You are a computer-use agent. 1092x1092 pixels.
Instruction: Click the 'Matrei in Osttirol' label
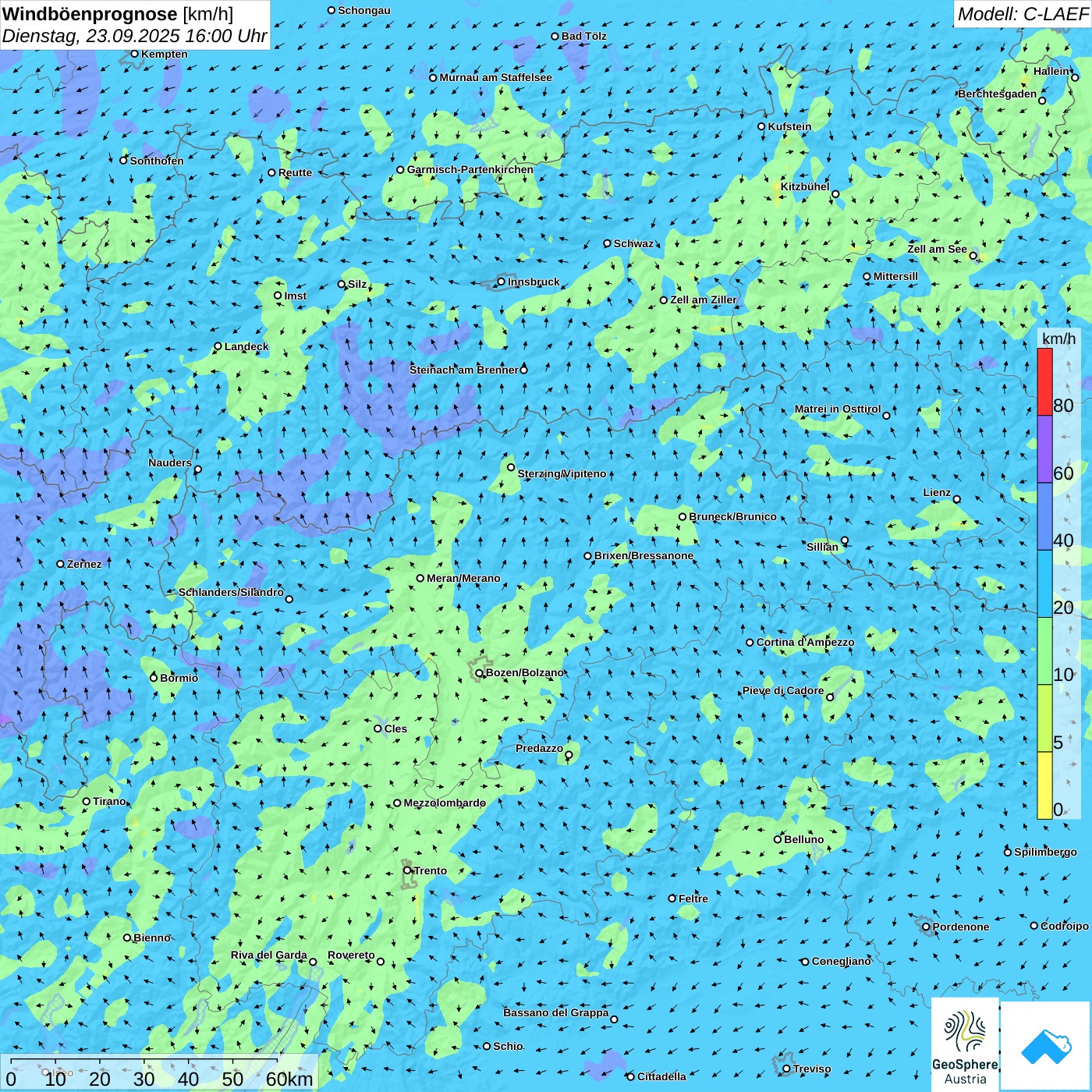[x=838, y=409]
